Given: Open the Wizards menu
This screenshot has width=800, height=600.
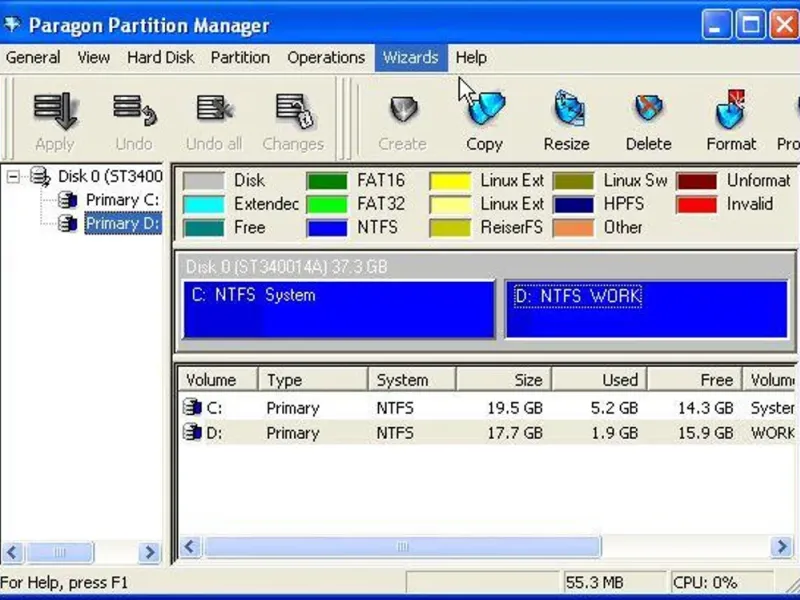Looking at the screenshot, I should pos(411,58).
